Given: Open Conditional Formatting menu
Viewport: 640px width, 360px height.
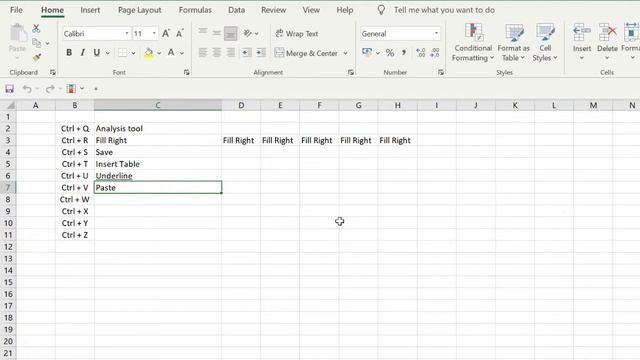Looking at the screenshot, I should point(473,42).
